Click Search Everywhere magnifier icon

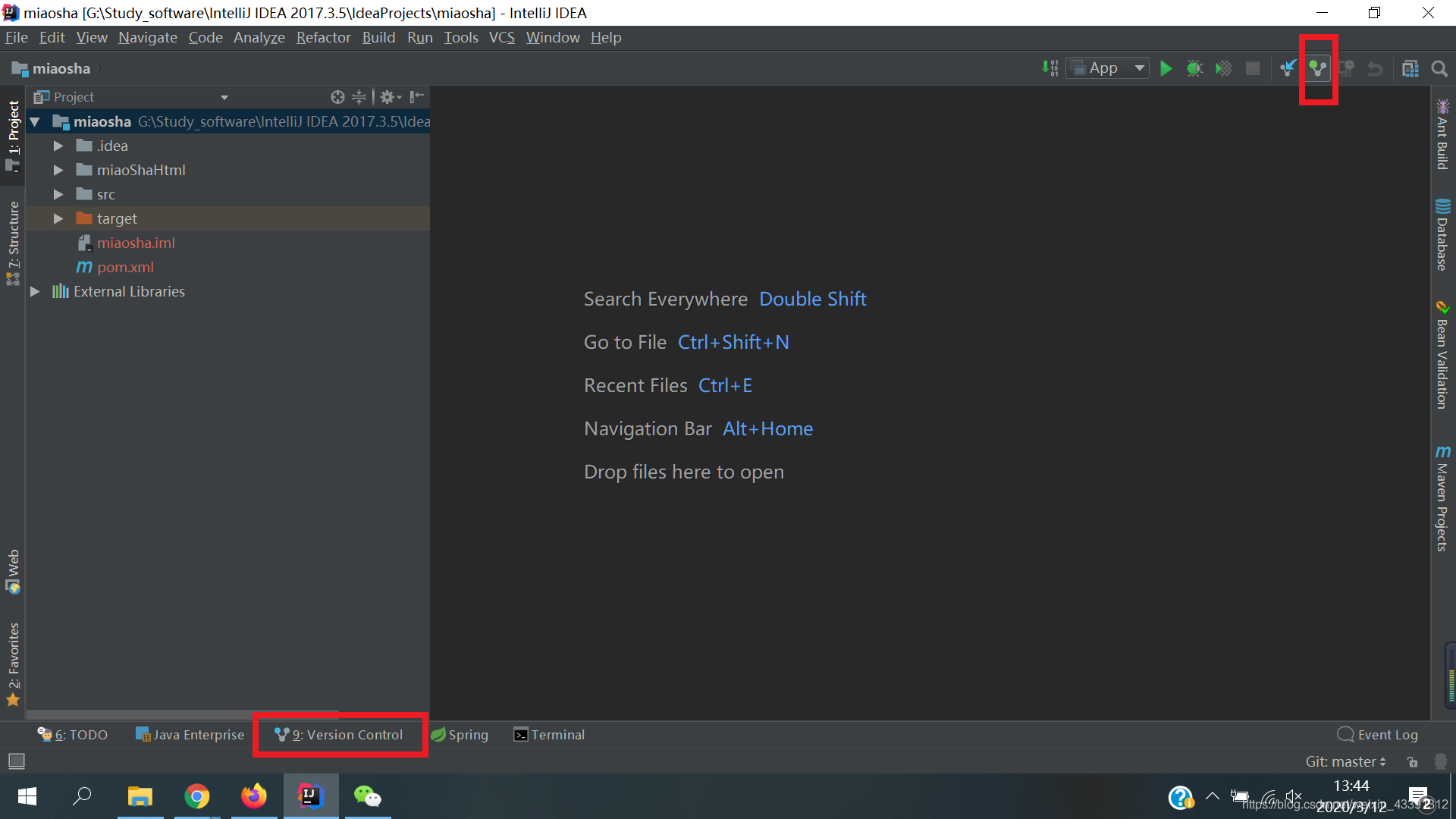pyautogui.click(x=1439, y=68)
